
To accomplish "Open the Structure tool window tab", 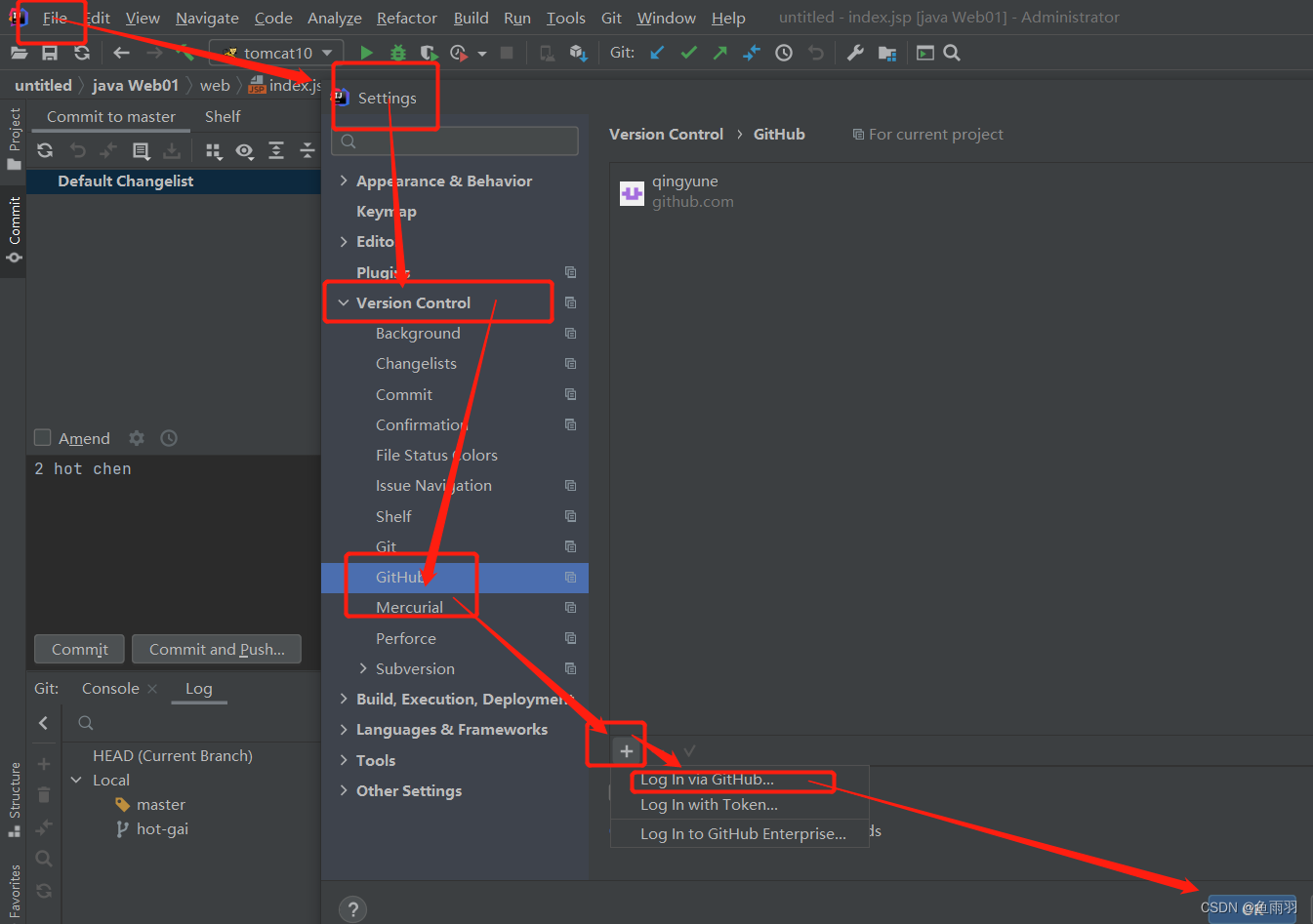I will pos(14,799).
